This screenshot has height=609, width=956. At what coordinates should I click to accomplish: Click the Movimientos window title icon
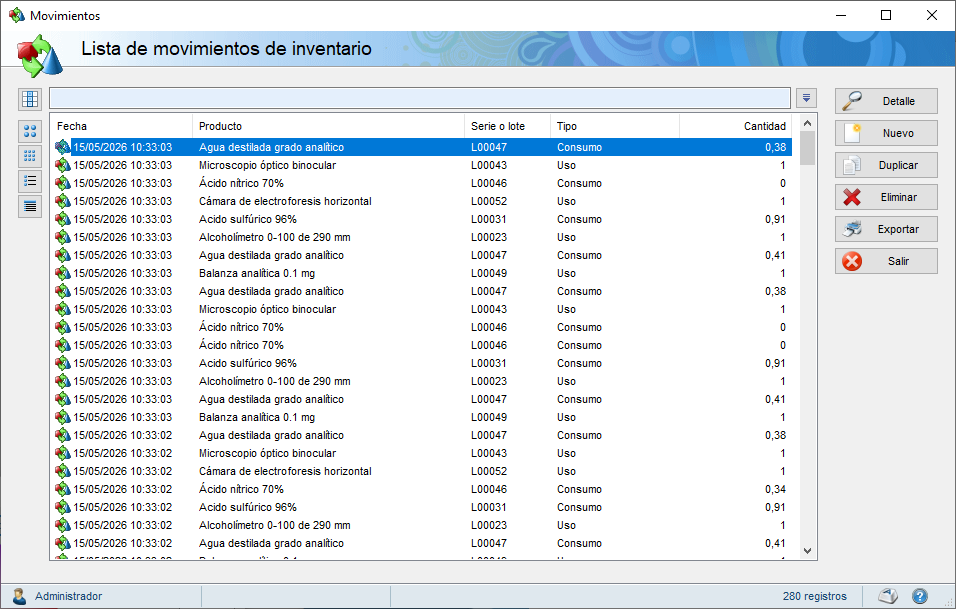16,15
